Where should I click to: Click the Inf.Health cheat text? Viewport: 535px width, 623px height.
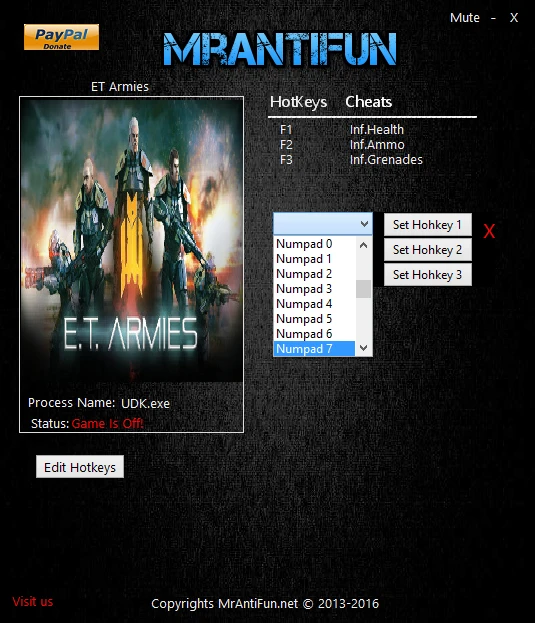377,130
